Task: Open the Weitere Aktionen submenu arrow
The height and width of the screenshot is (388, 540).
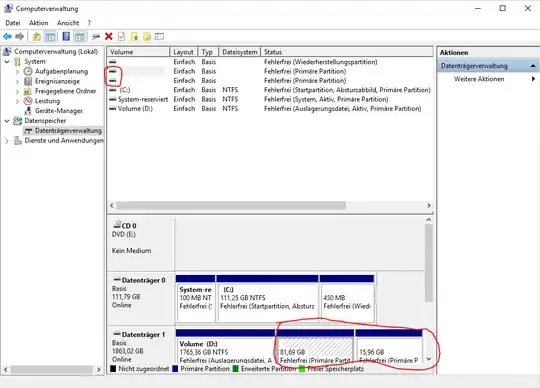Action: click(x=533, y=79)
